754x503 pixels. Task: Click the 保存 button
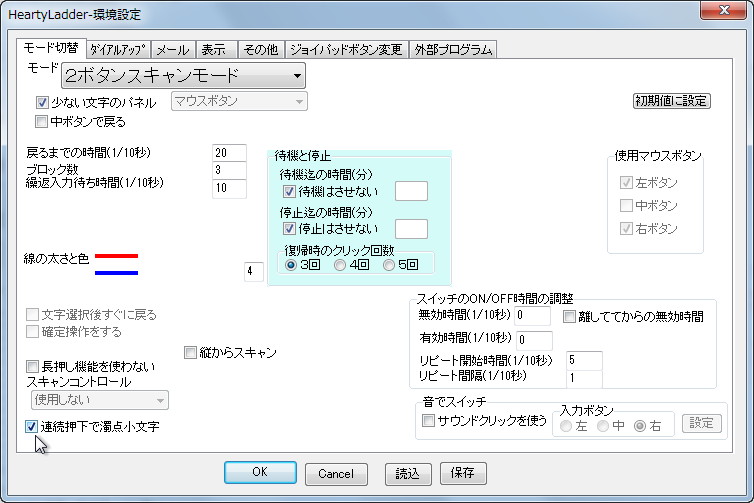(463, 473)
